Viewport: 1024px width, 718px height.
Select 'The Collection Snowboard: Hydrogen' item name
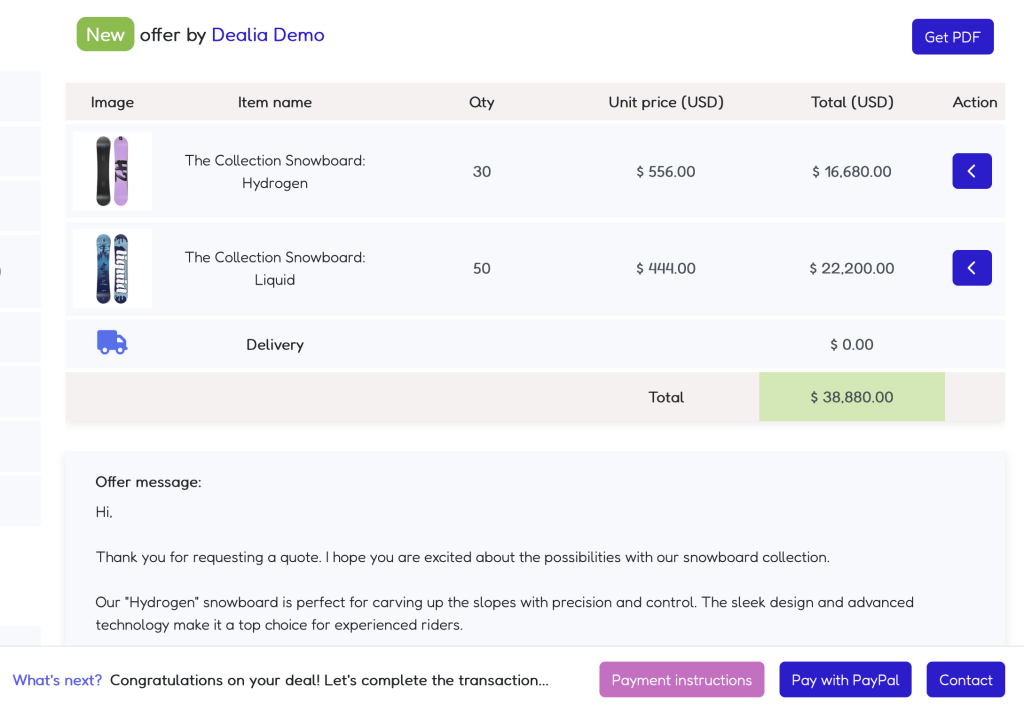(275, 172)
